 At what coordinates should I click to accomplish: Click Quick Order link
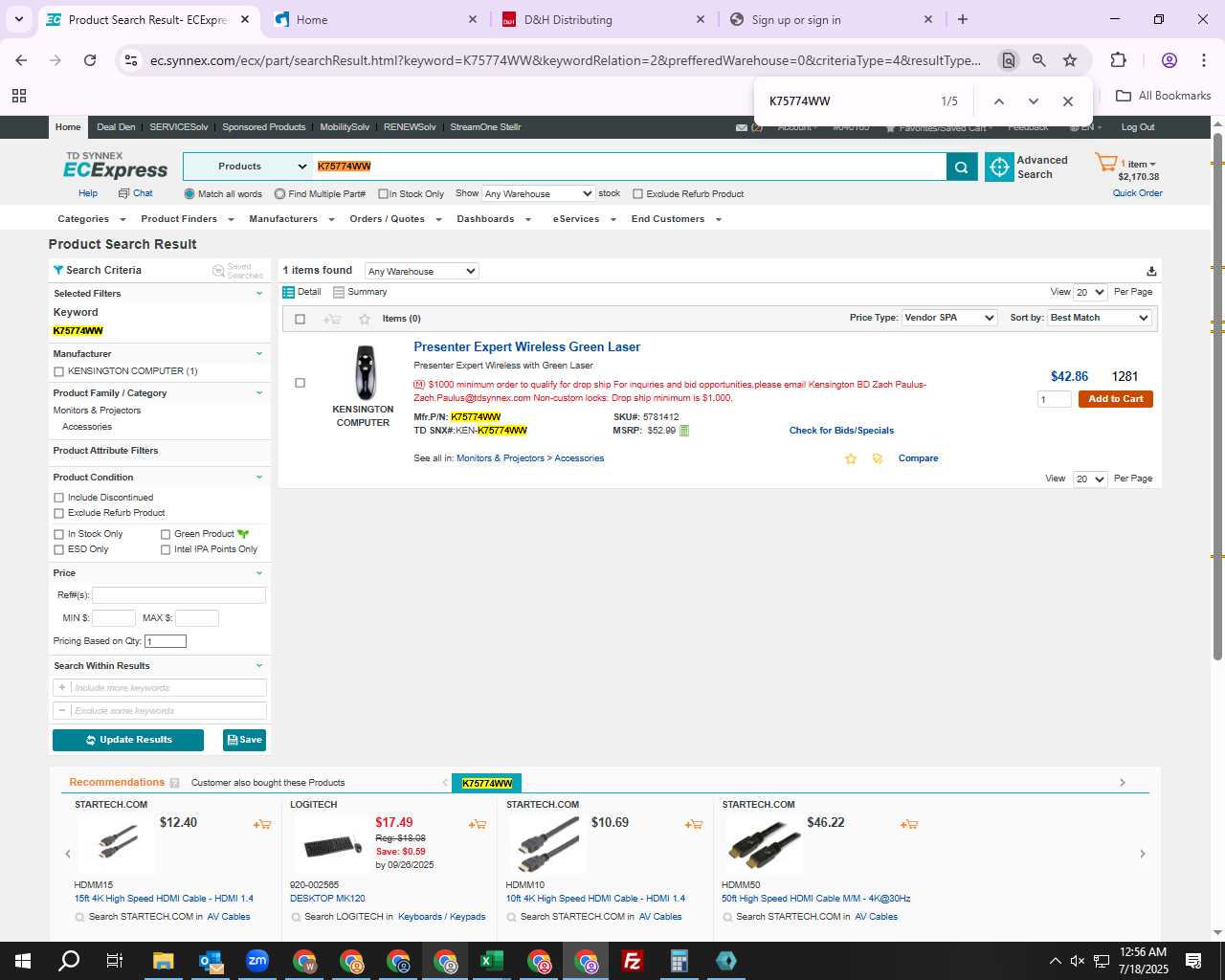(1137, 193)
